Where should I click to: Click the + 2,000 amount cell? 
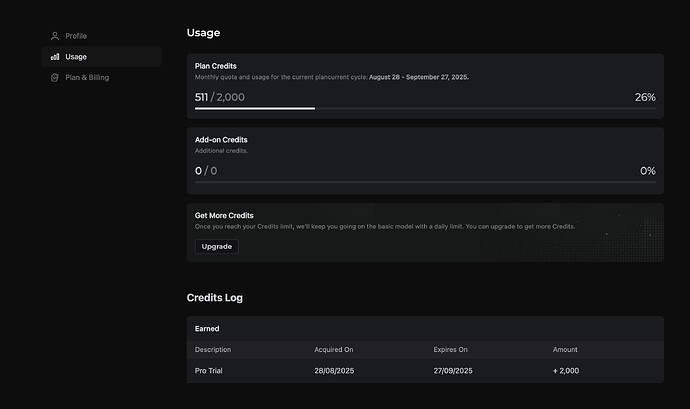click(x=566, y=371)
